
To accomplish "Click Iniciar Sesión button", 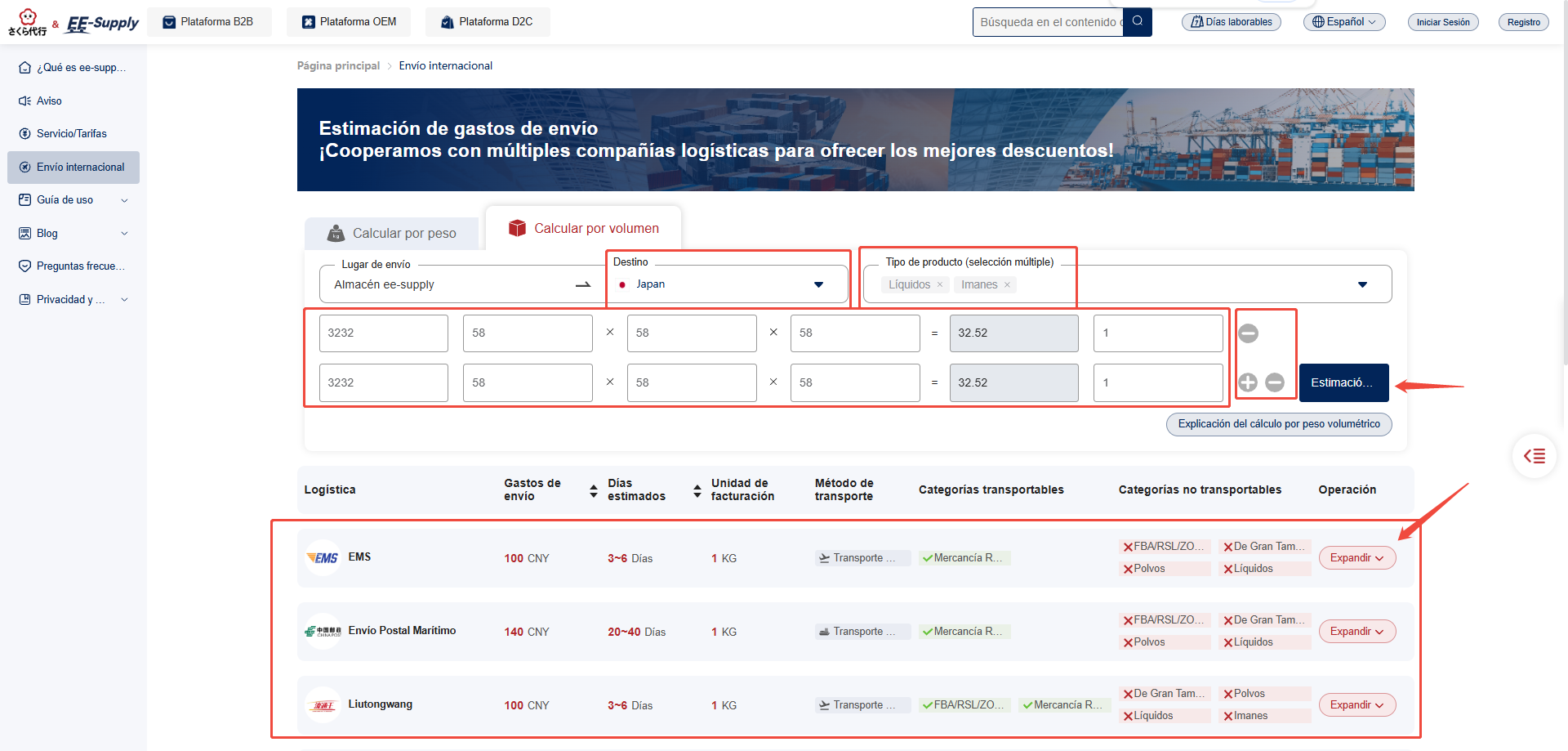I will pos(1443,22).
